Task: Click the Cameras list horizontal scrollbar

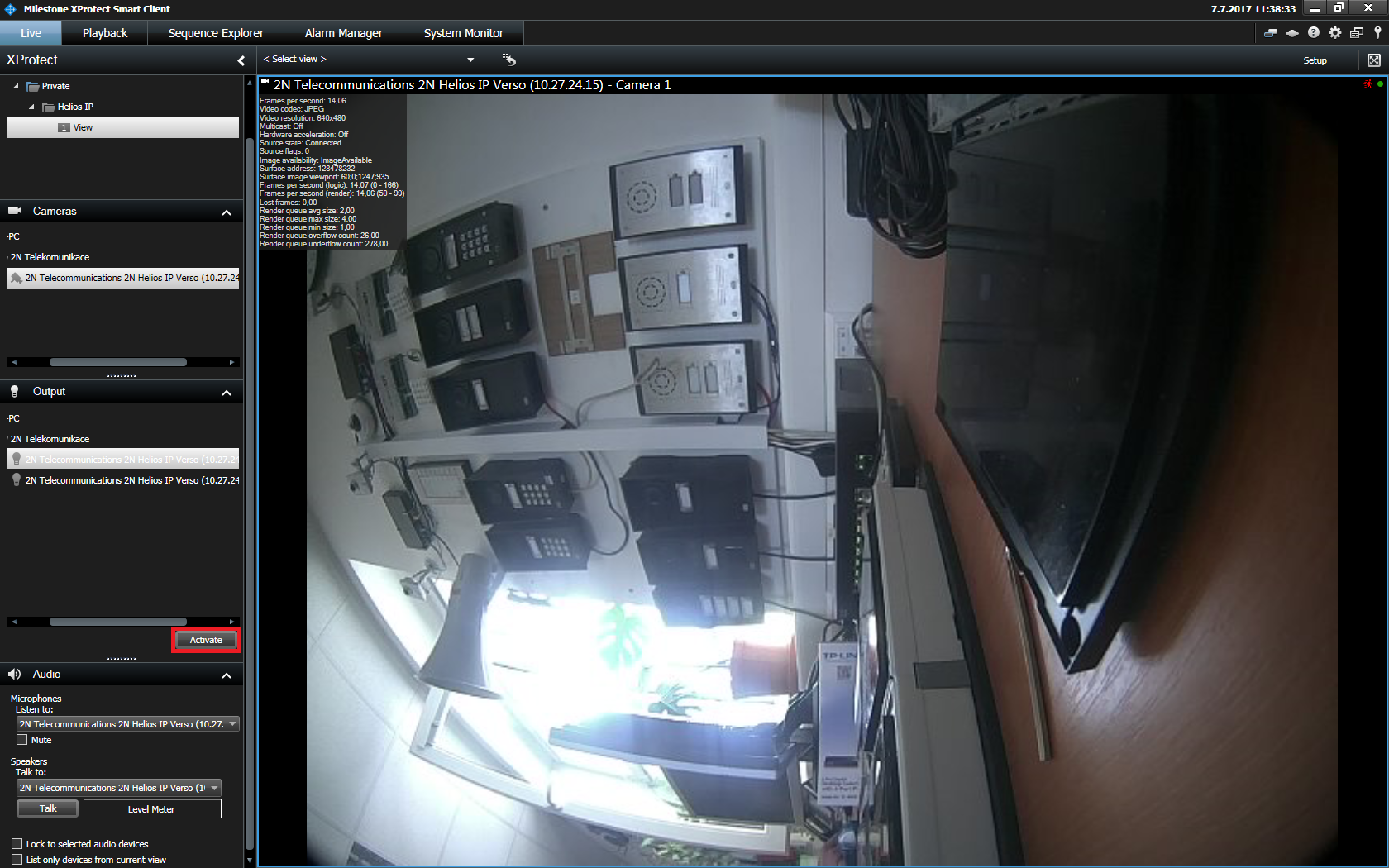Action: (x=118, y=362)
